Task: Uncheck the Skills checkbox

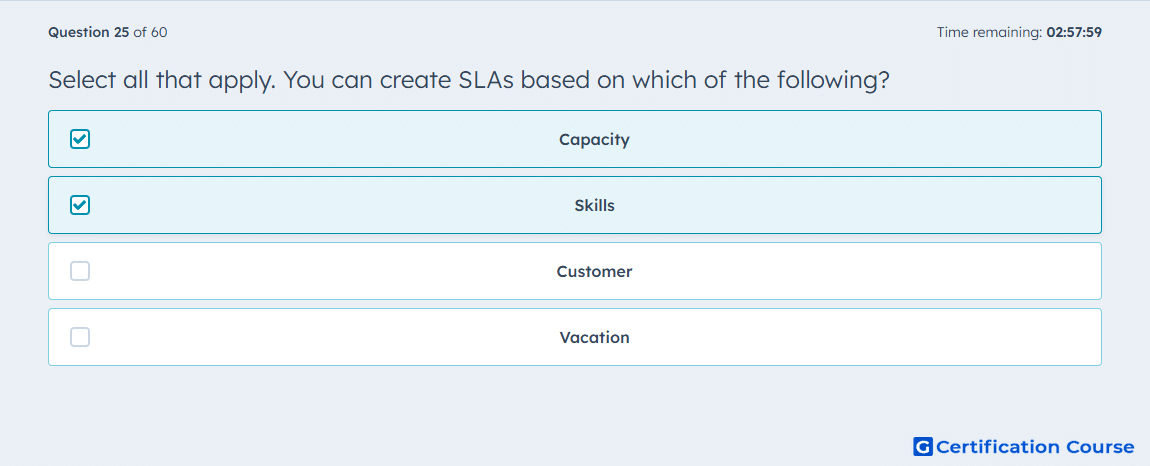Action: click(x=80, y=205)
